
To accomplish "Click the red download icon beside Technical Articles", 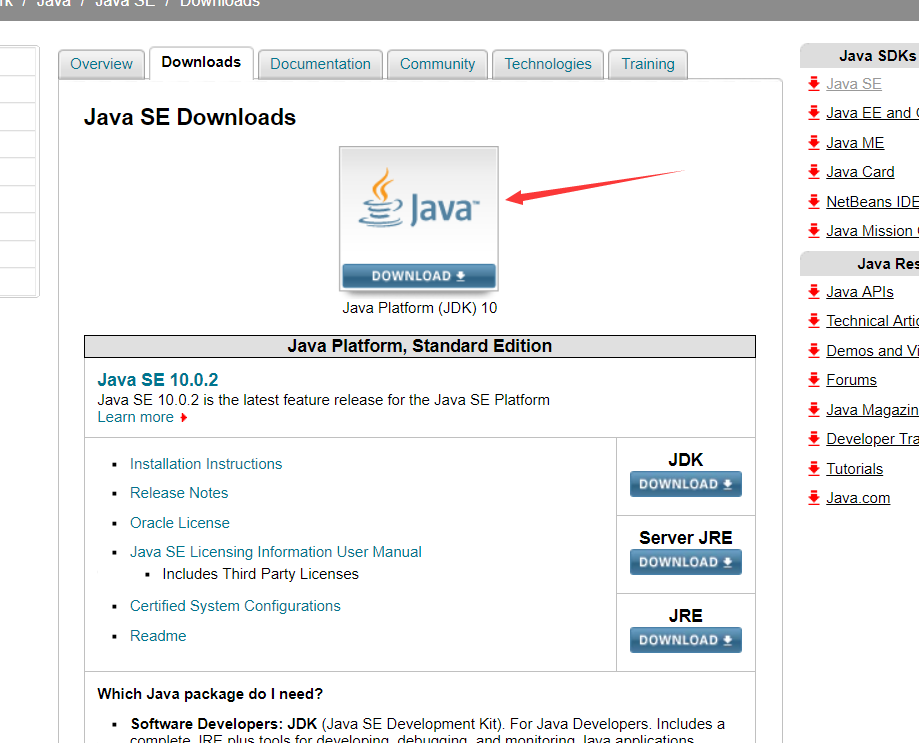I will coord(814,320).
